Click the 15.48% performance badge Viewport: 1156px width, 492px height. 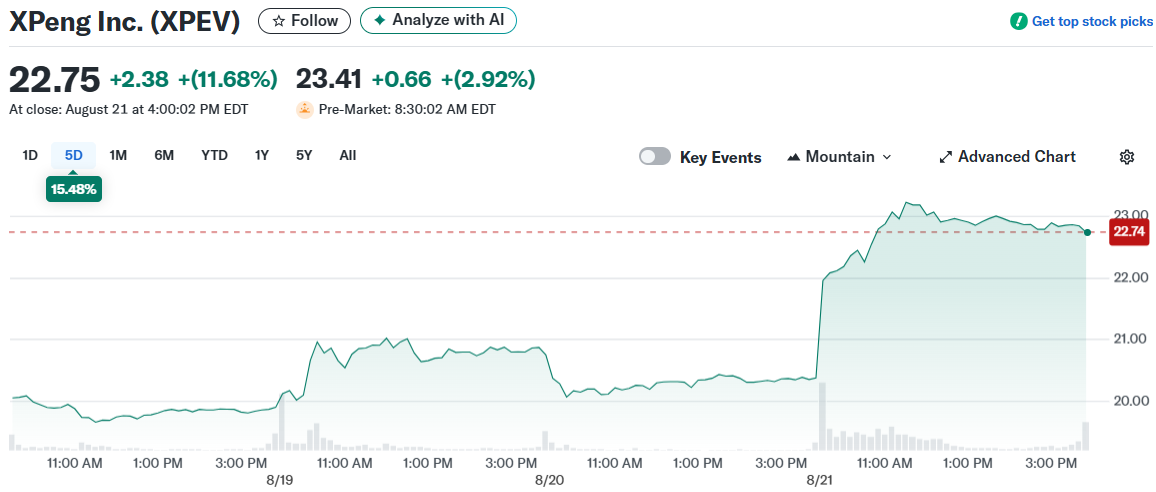(x=74, y=189)
